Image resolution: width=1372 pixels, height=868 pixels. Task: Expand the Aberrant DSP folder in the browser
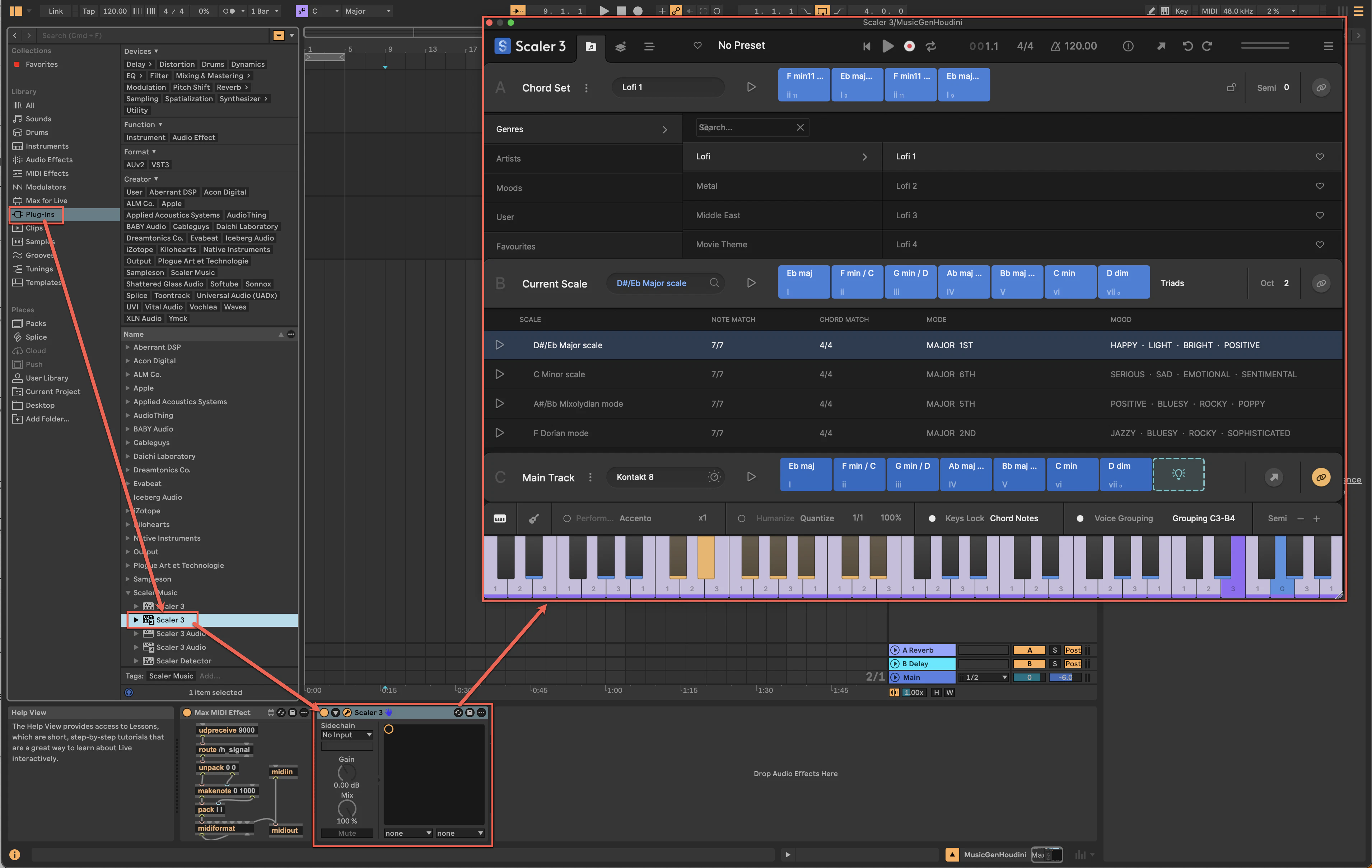pyautogui.click(x=128, y=347)
